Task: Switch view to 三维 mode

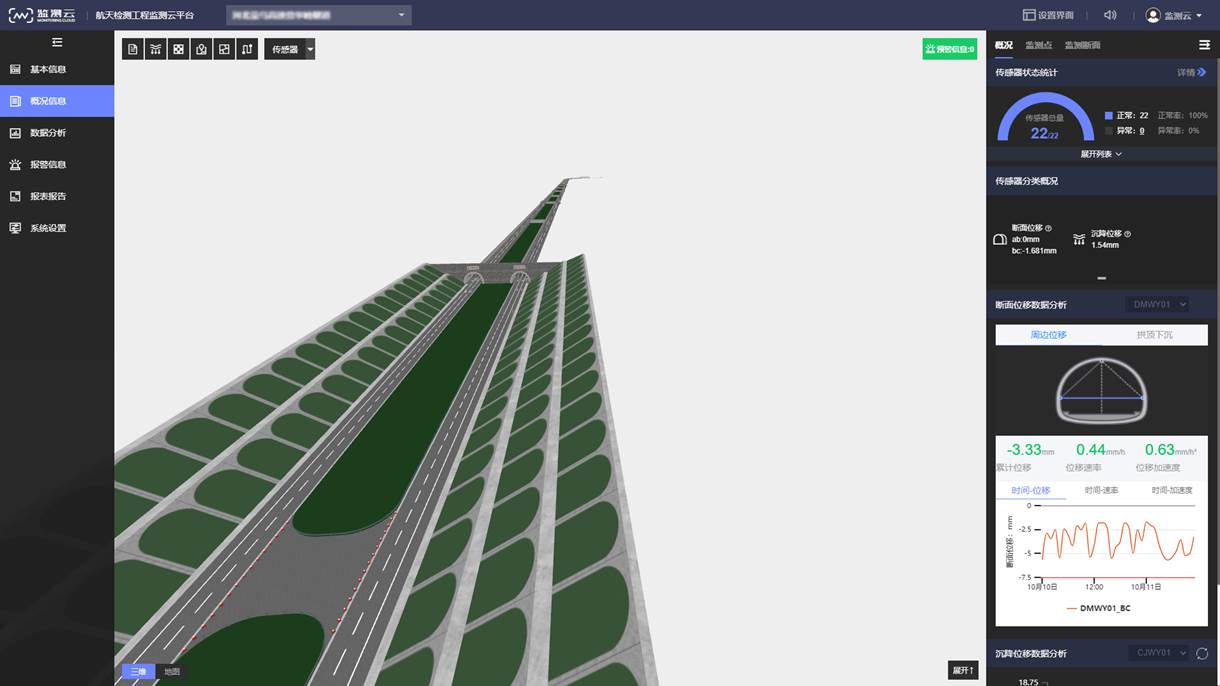Action: tap(138, 671)
